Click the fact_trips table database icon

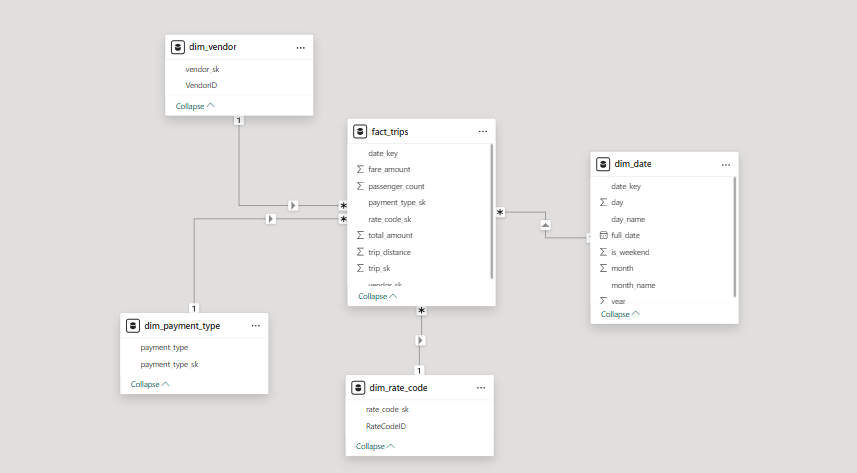pyautogui.click(x=360, y=131)
